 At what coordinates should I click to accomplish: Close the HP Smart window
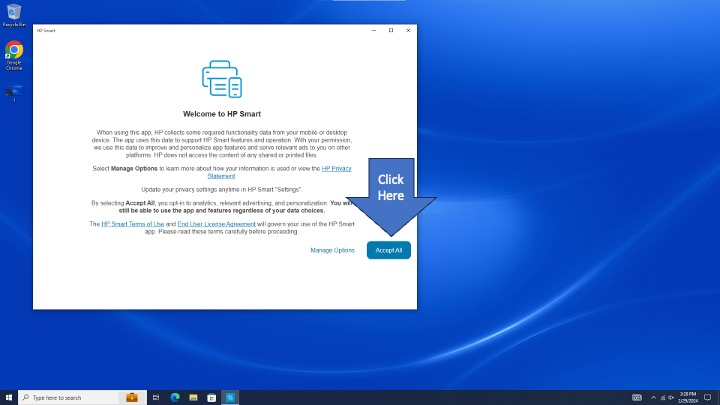click(408, 30)
